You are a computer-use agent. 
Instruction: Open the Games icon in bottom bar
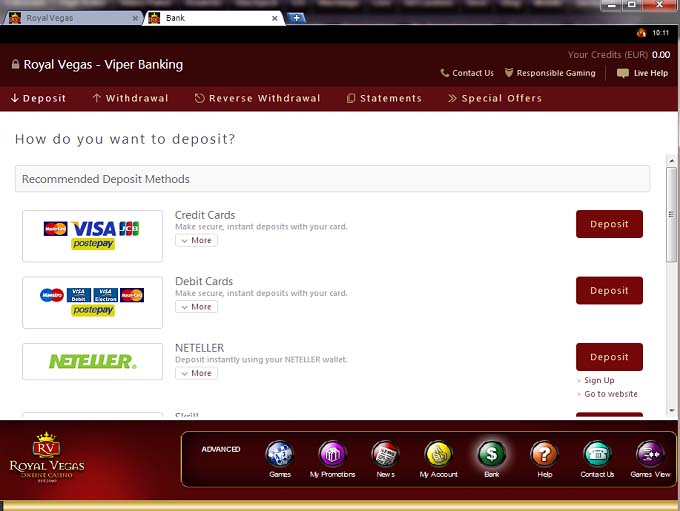(x=279, y=455)
